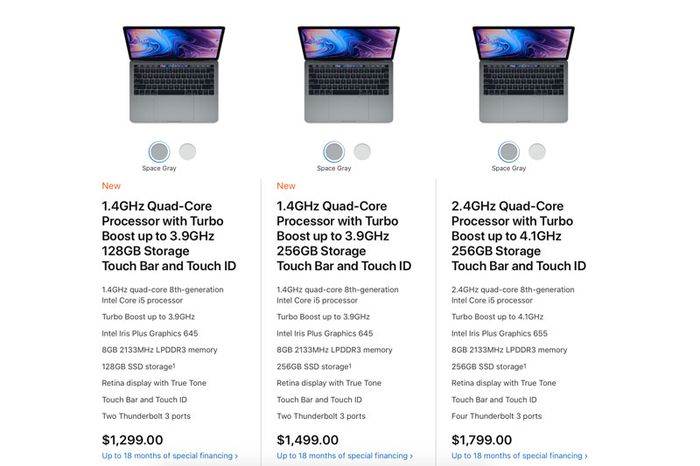This screenshot has width=700, height=466.
Task: Click the 1.4GHz 128GB Storage model heading
Action: (169, 236)
